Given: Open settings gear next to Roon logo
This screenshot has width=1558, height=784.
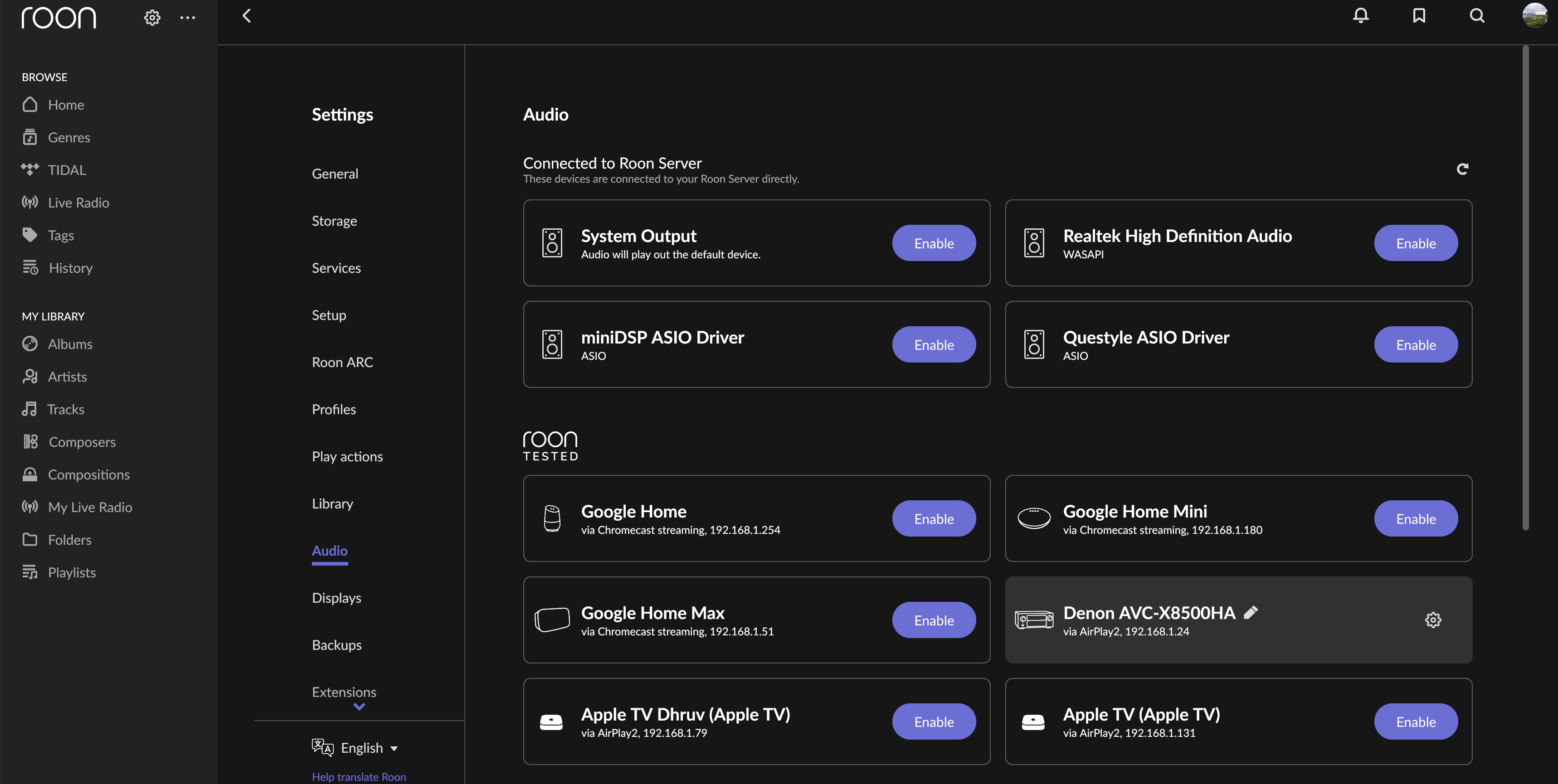Looking at the screenshot, I should (152, 18).
